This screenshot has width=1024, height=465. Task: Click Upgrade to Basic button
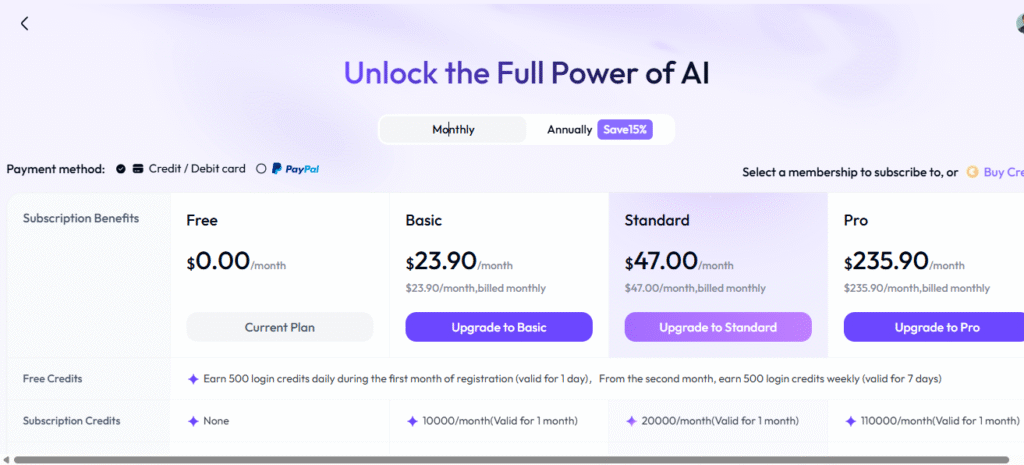coord(499,327)
